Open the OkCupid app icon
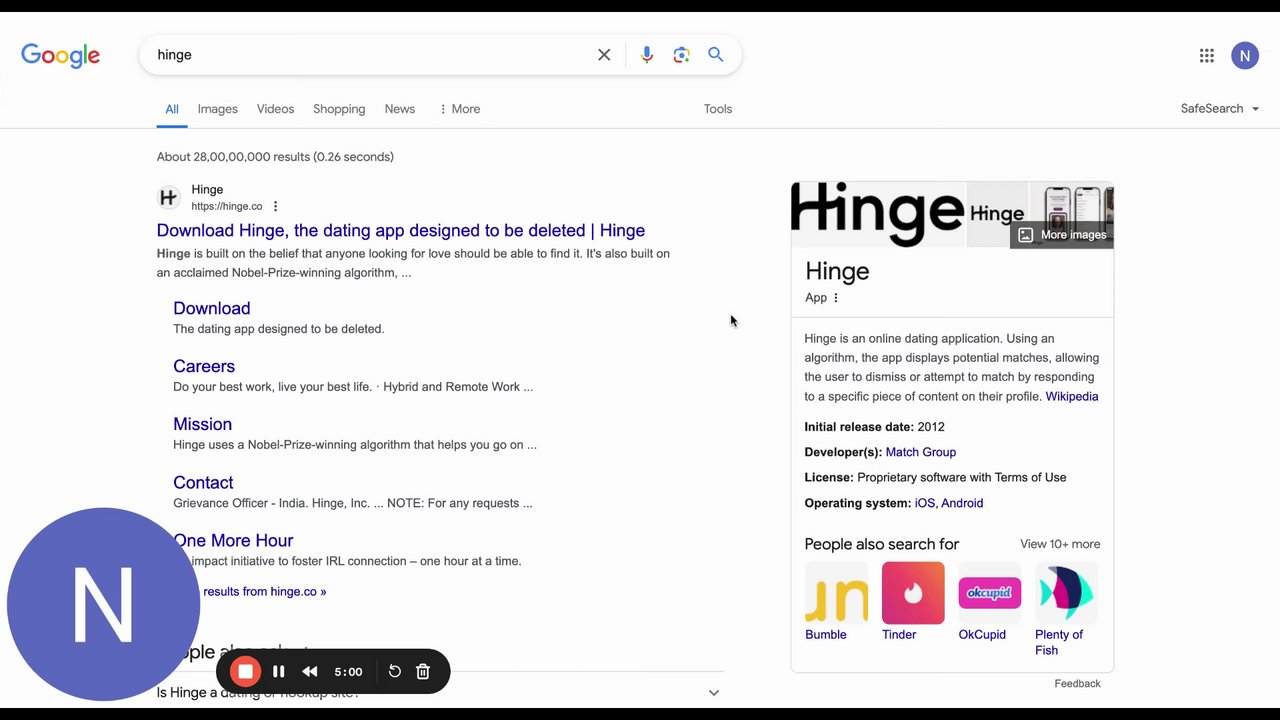The height and width of the screenshot is (720, 1280). coord(990,593)
